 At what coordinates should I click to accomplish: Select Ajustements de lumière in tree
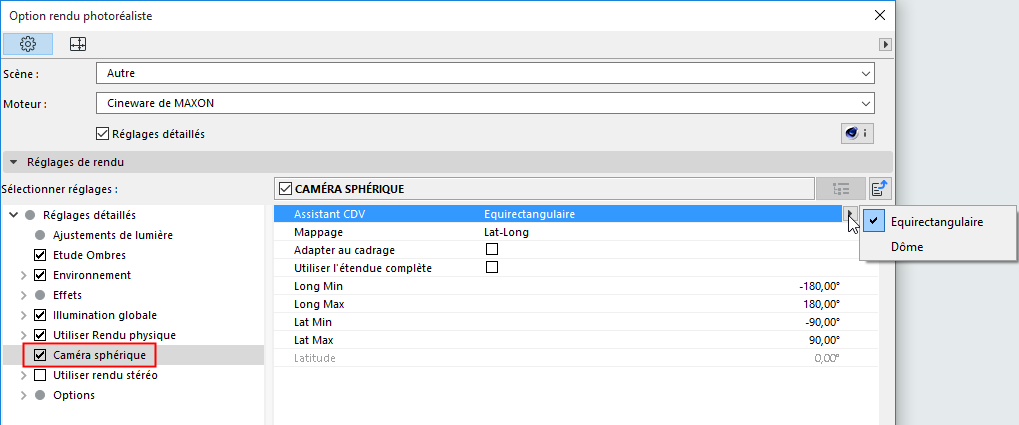(x=113, y=235)
